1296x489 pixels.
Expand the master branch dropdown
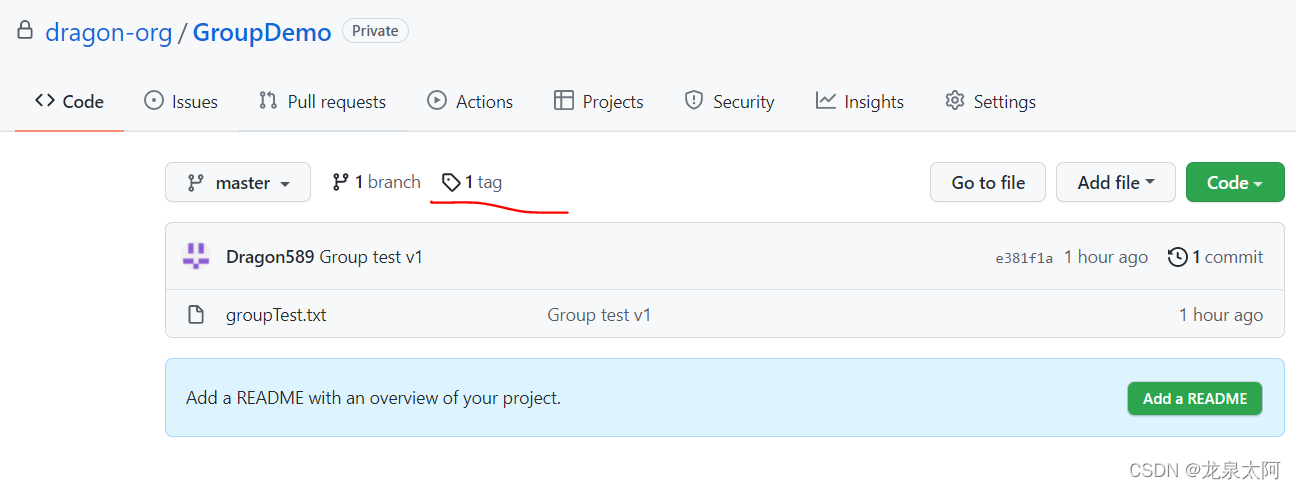pos(238,182)
